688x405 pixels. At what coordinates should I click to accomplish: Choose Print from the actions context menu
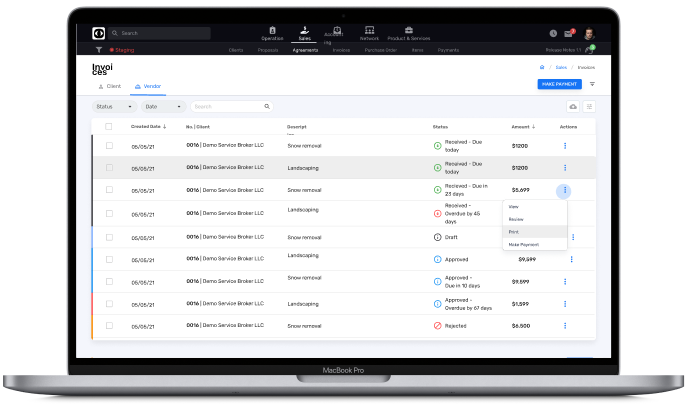point(514,231)
